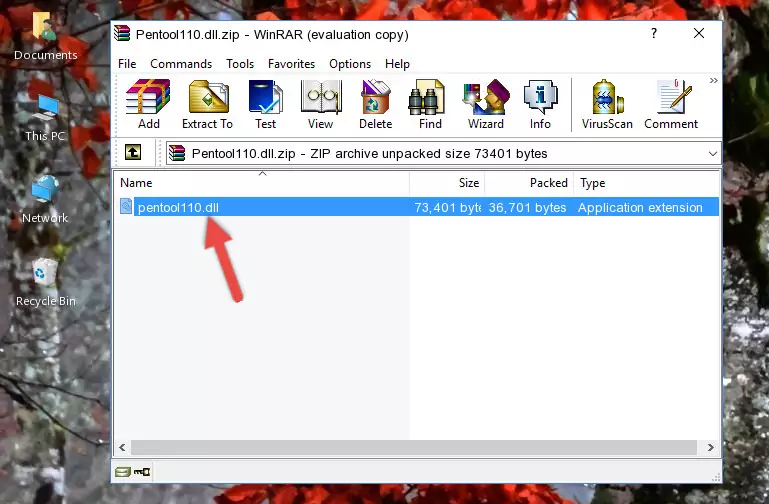Screen dimensions: 769x504
Task: Open the Options menu
Action: [350, 64]
